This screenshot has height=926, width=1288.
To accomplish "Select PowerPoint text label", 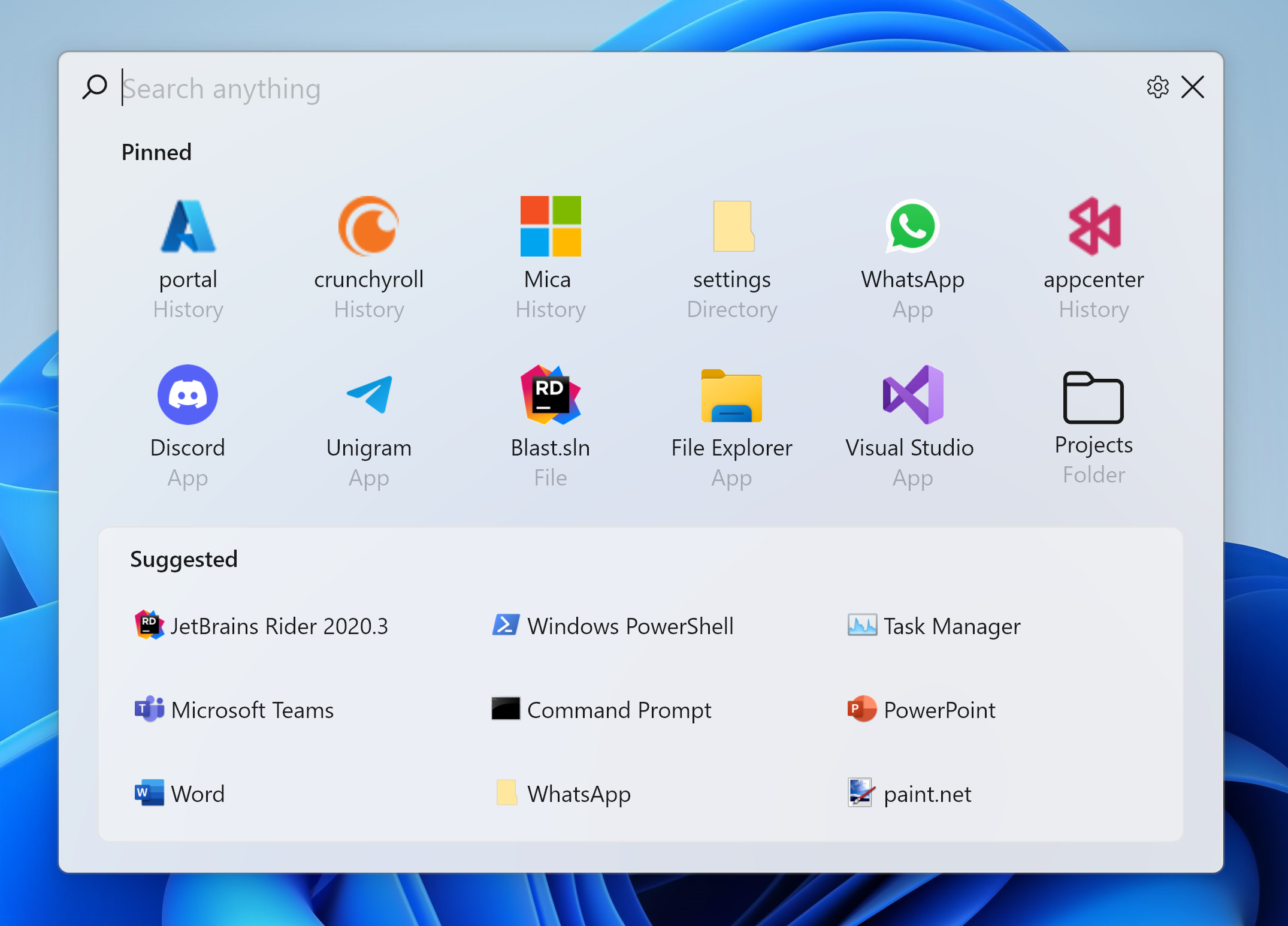I will click(x=939, y=710).
